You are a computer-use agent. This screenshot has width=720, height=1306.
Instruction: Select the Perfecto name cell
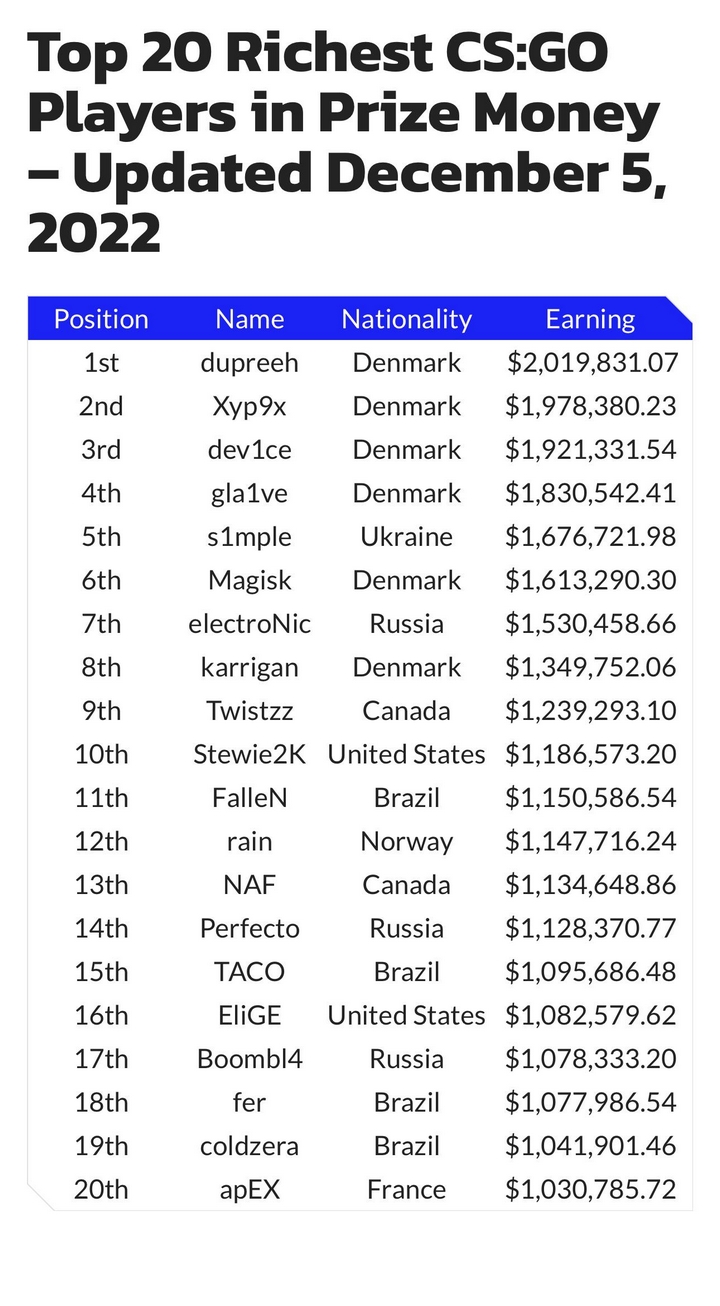(249, 928)
